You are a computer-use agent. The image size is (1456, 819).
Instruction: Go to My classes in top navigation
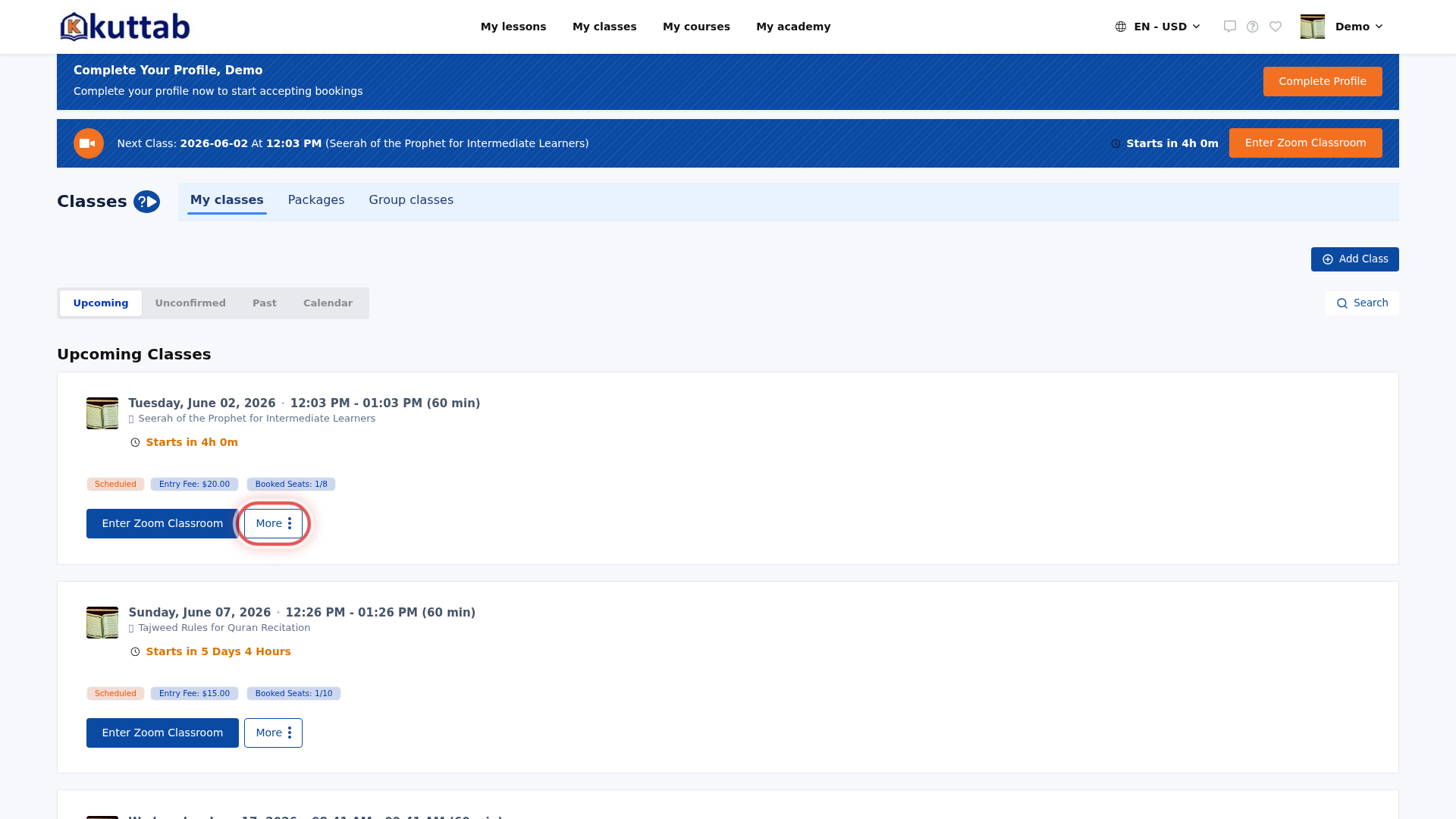(604, 27)
